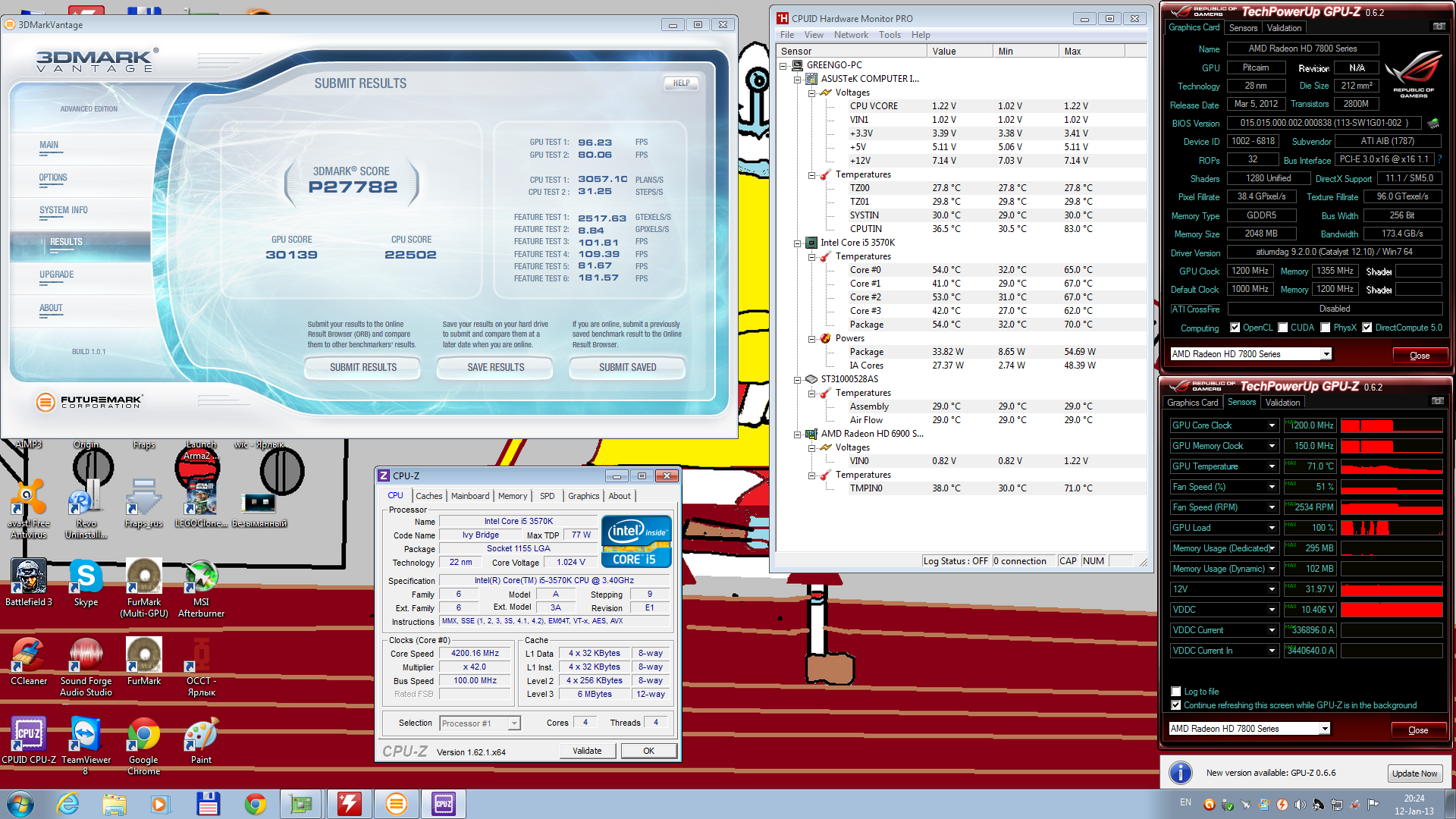Click the BIOS save icon in GPU-Z
This screenshot has width=1456, height=819.
point(1433,123)
